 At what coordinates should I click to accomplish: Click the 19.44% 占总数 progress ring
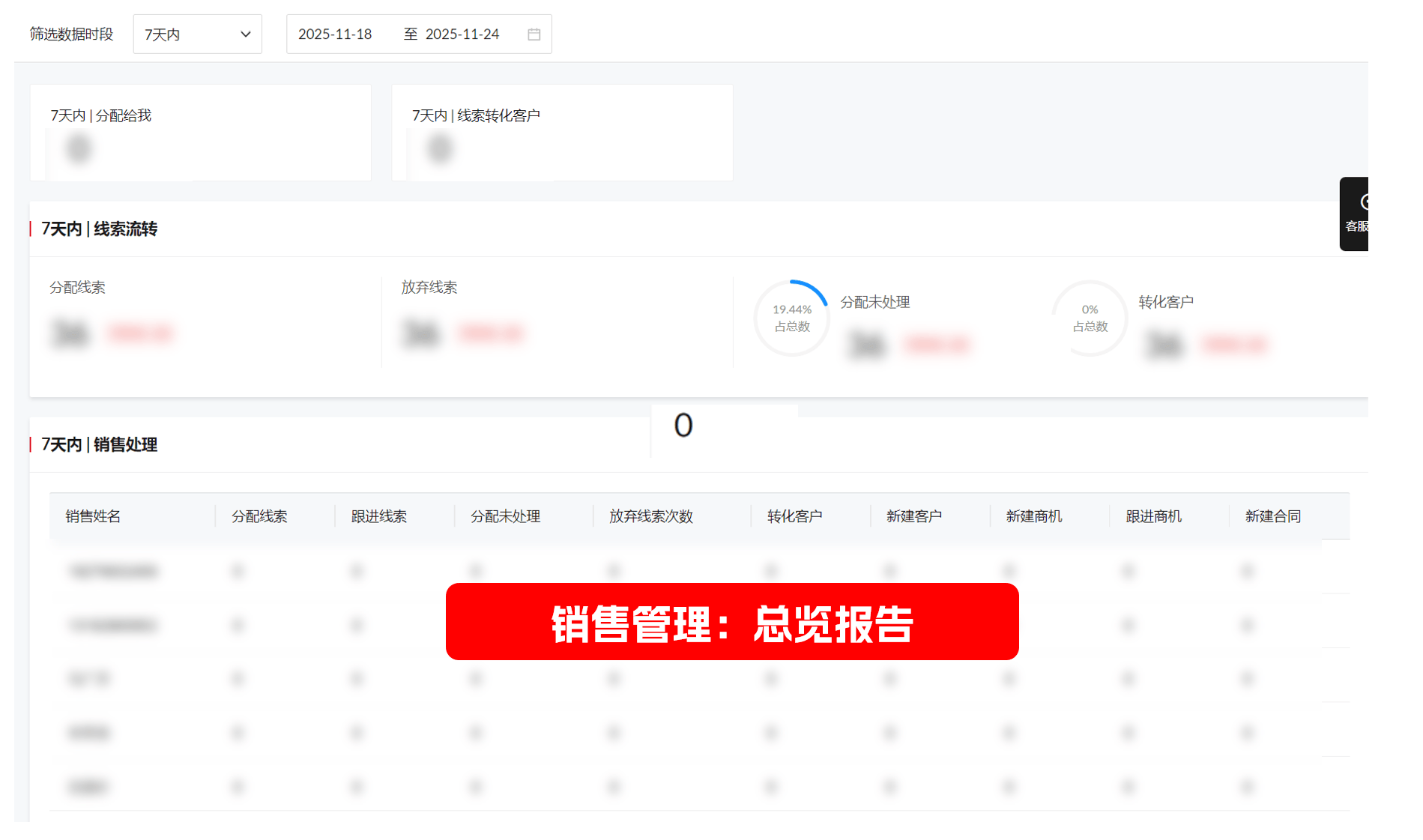click(x=791, y=318)
